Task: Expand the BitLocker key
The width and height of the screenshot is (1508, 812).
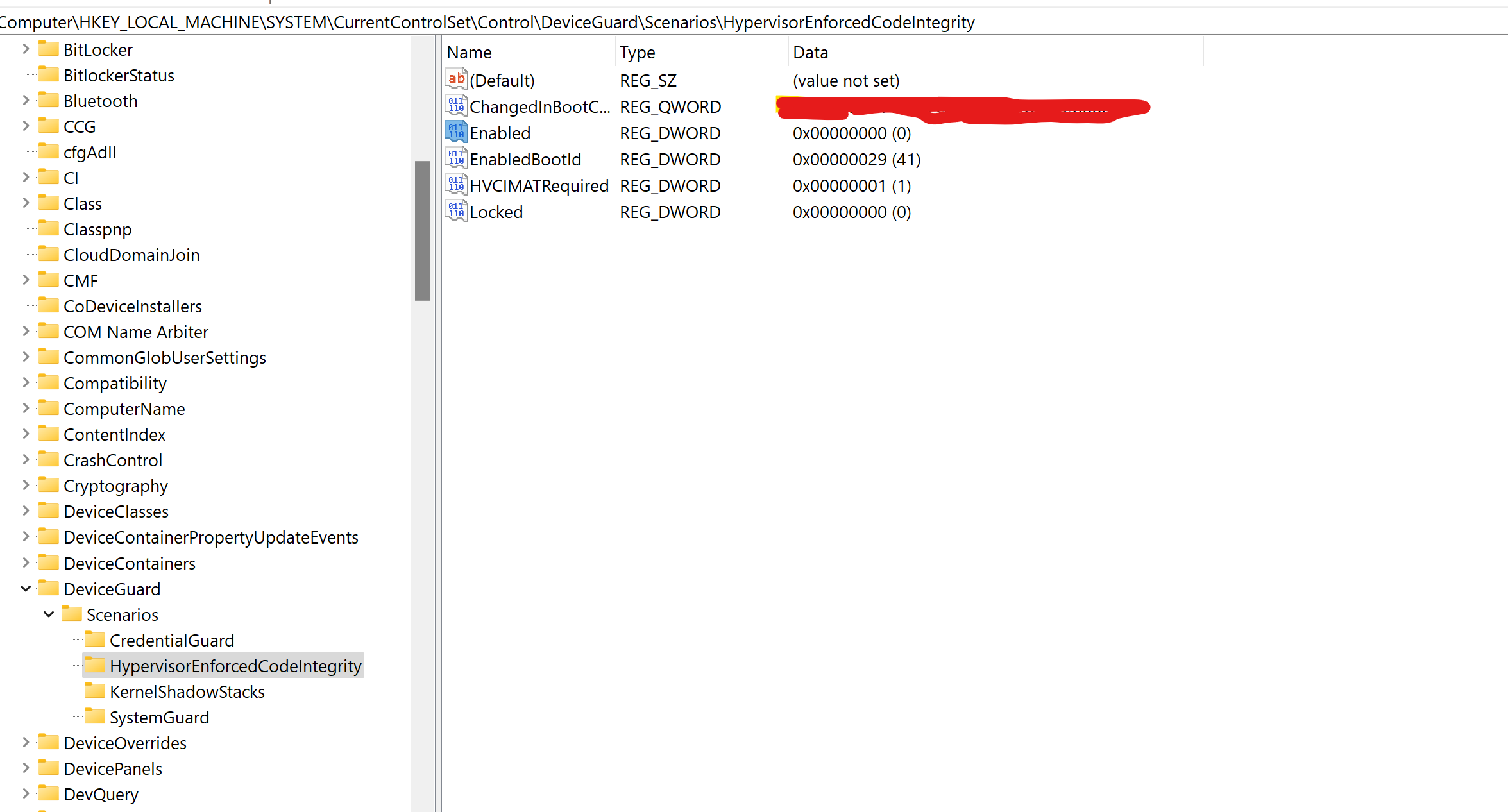Action: coord(26,49)
